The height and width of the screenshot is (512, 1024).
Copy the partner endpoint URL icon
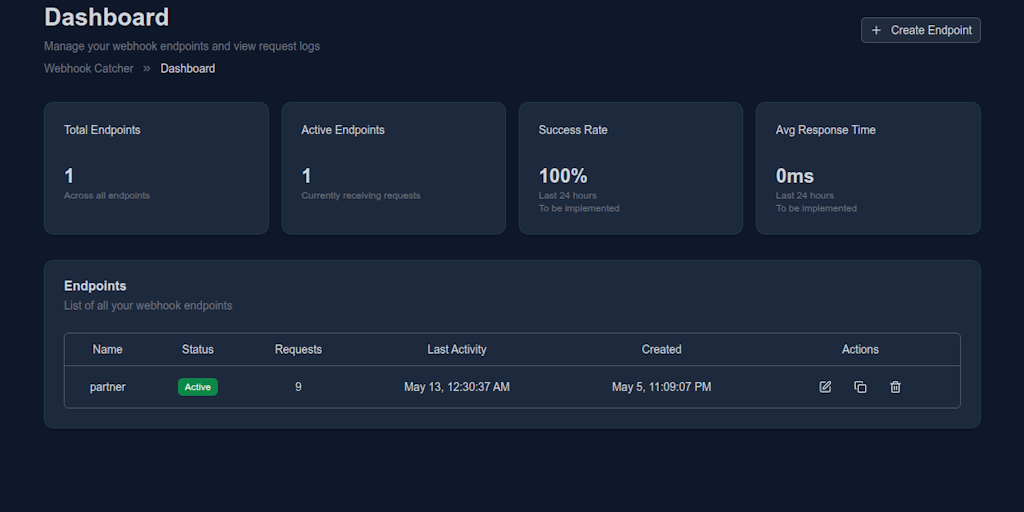click(x=860, y=387)
